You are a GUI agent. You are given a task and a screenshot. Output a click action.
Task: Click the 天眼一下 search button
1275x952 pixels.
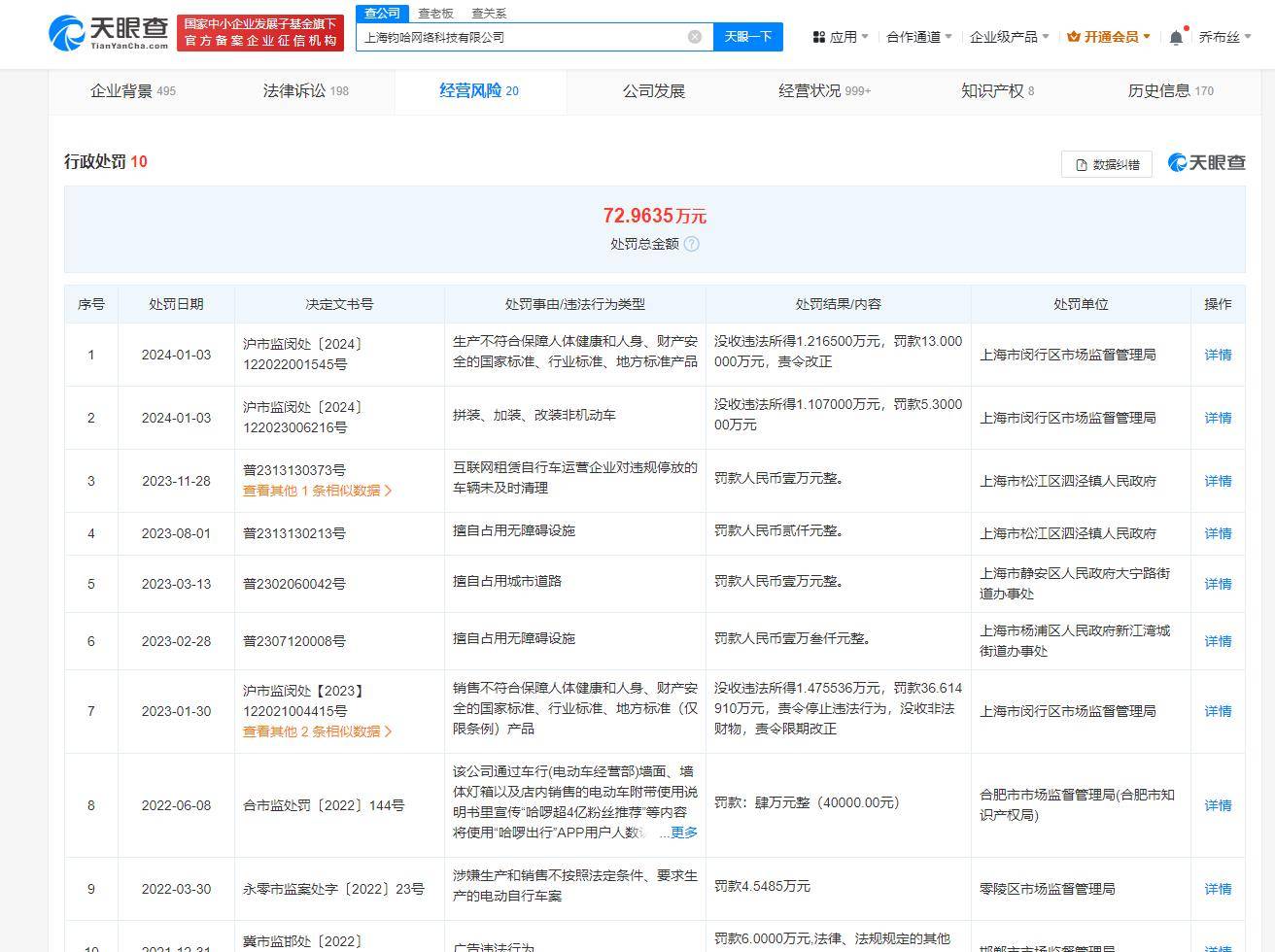748,37
